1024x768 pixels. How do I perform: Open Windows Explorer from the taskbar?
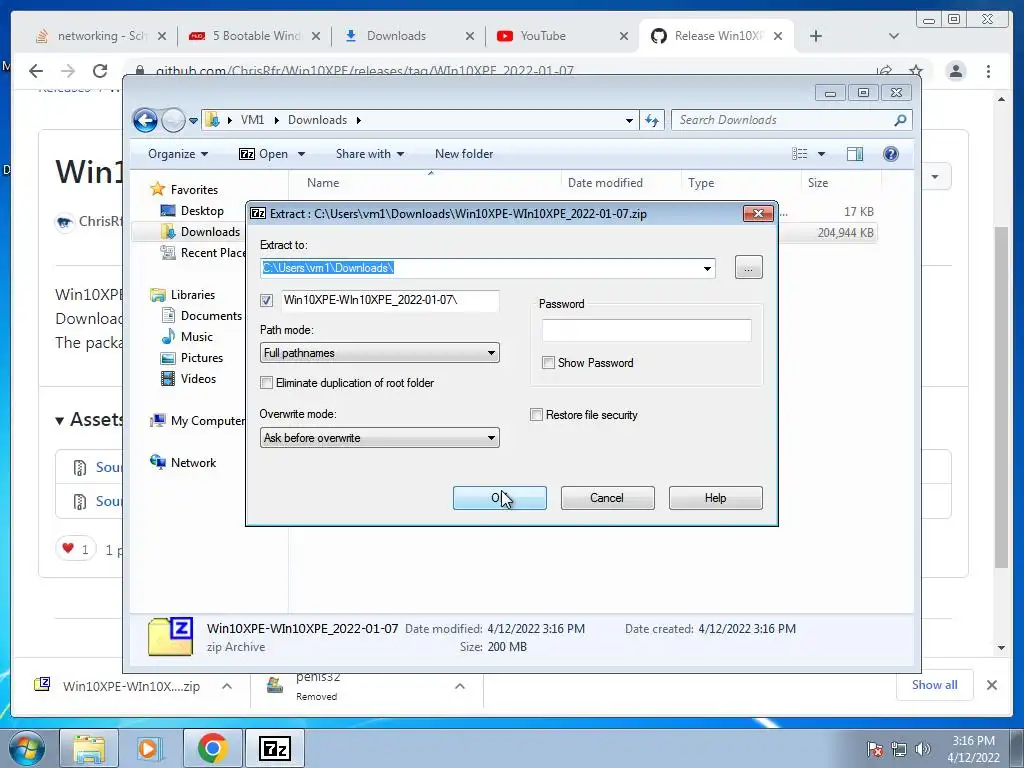pos(89,748)
